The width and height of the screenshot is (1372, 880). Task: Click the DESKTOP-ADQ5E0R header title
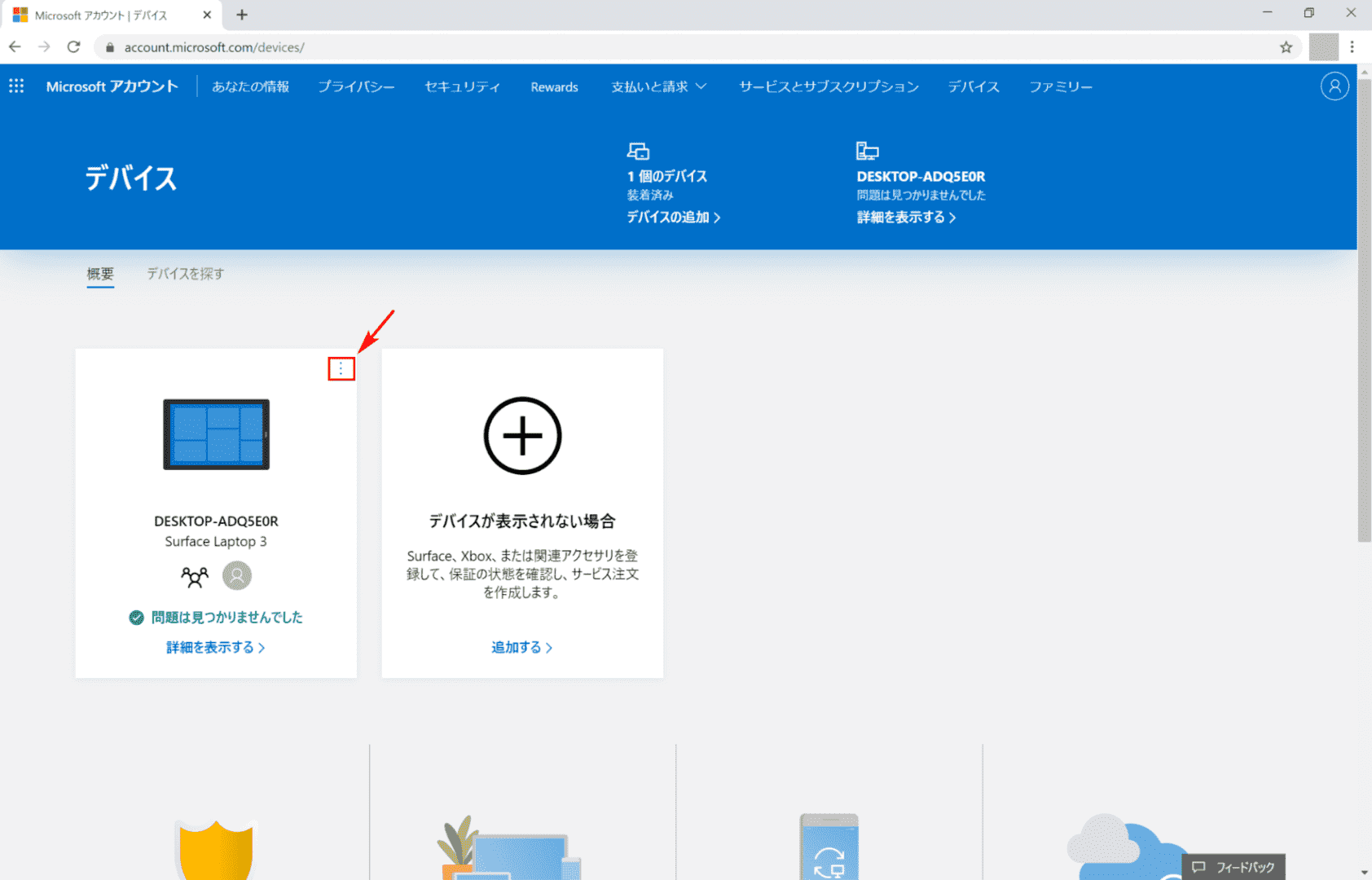[x=921, y=176]
